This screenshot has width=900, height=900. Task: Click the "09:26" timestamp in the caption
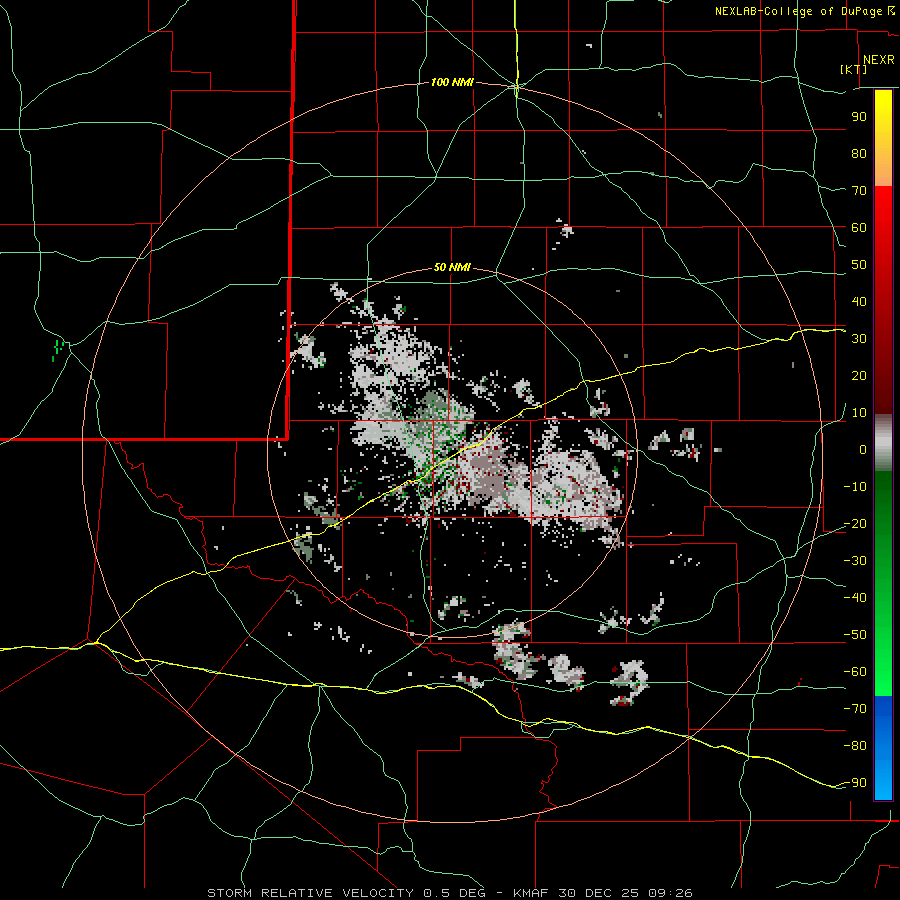(x=672, y=893)
